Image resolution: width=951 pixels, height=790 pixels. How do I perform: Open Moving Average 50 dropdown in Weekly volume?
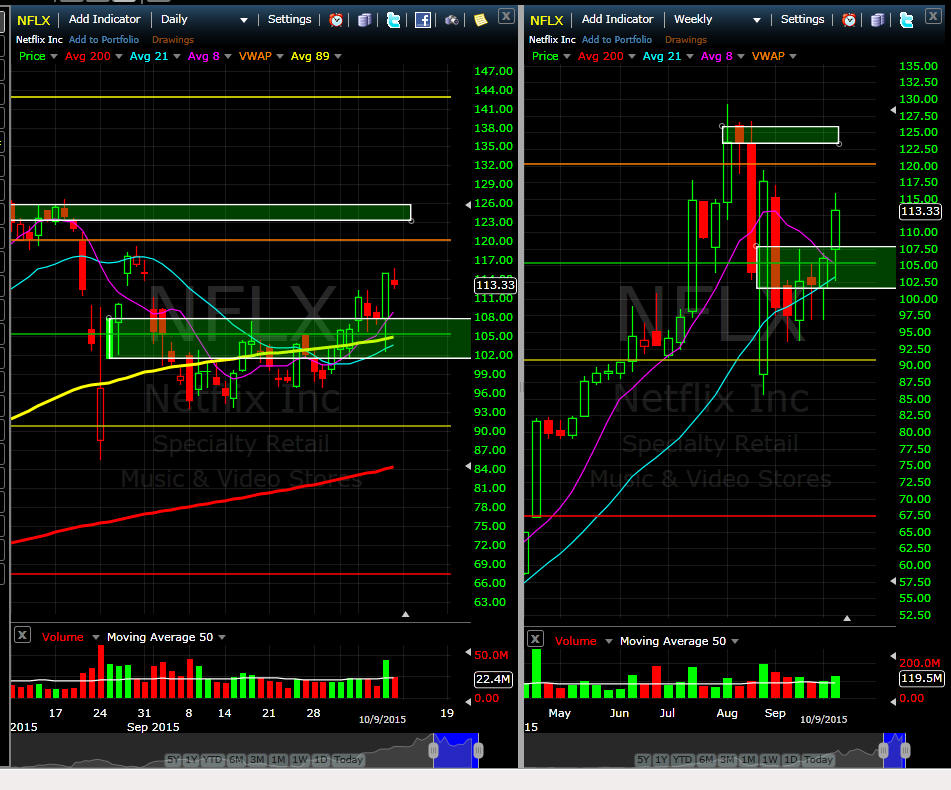(x=735, y=641)
